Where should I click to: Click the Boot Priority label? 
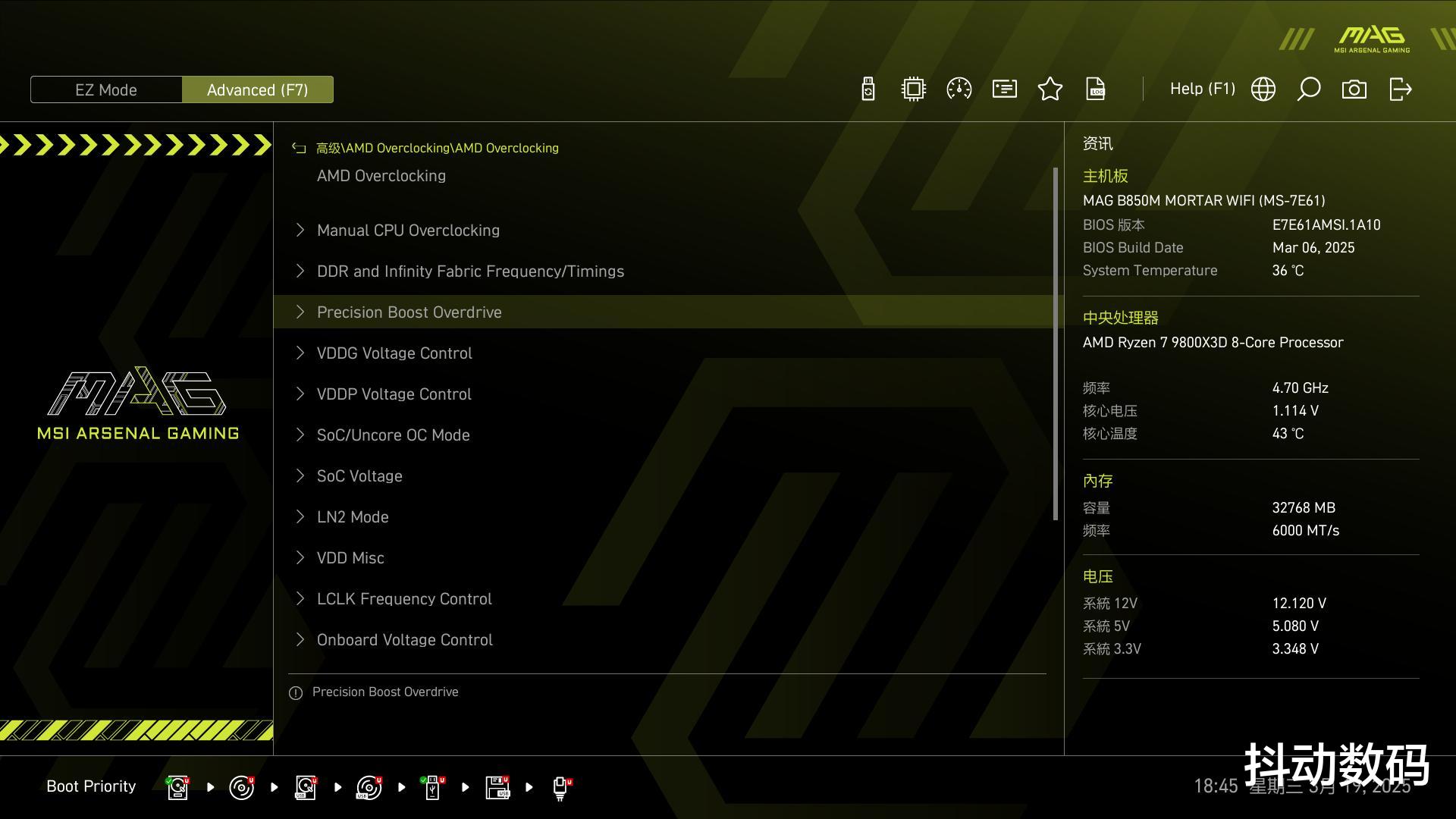coord(91,786)
